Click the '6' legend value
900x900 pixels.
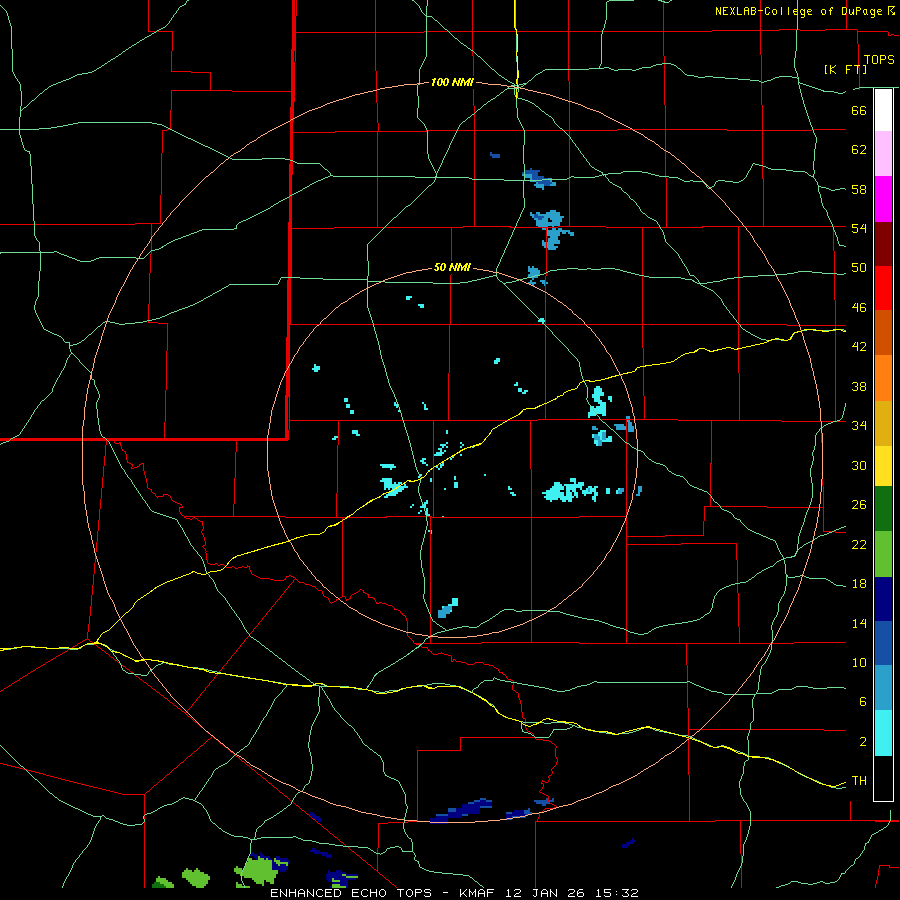click(x=863, y=702)
